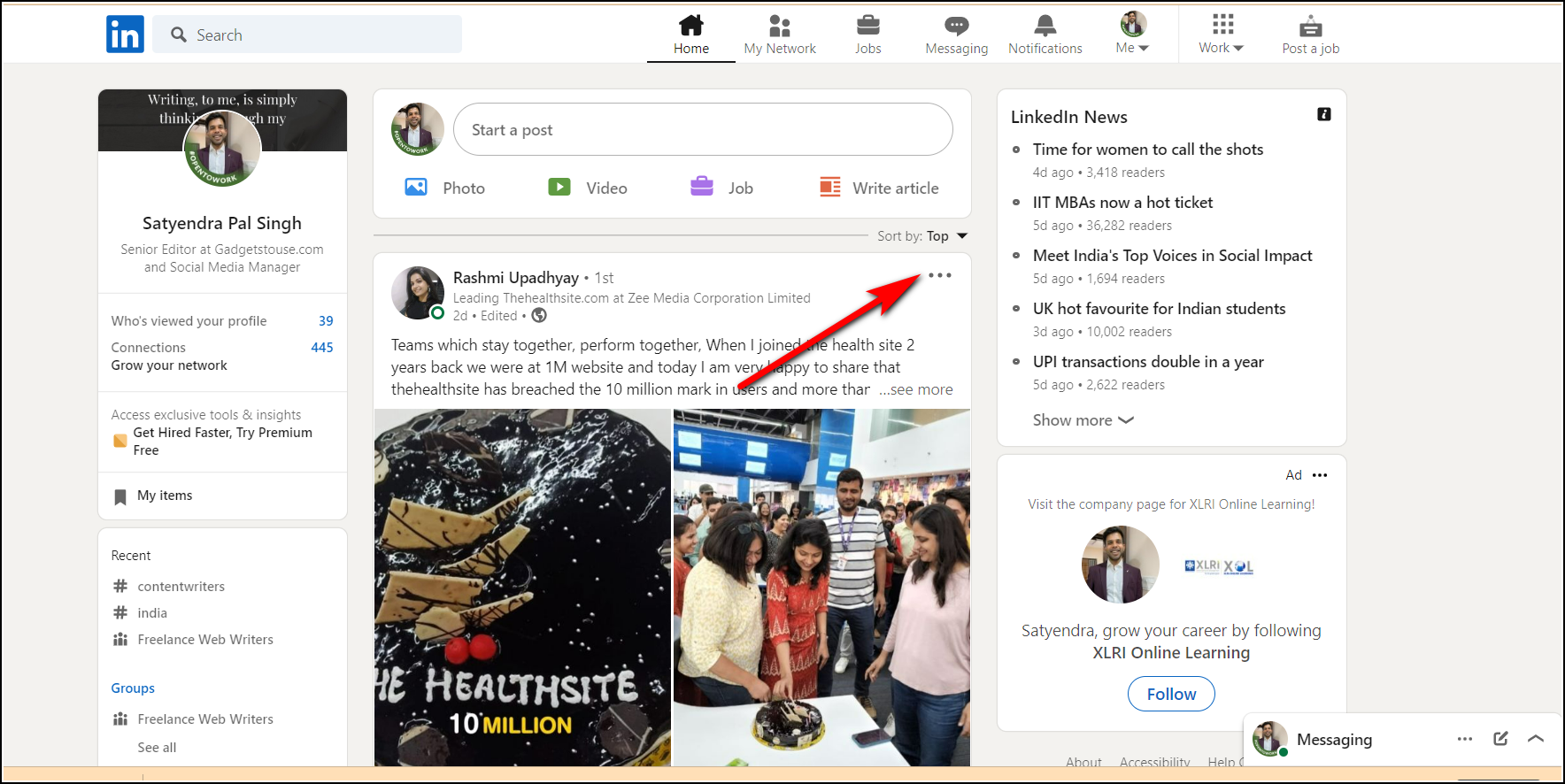Click Get Hired Faster Try Premium Free
This screenshot has height=784, width=1565.
coord(222,441)
